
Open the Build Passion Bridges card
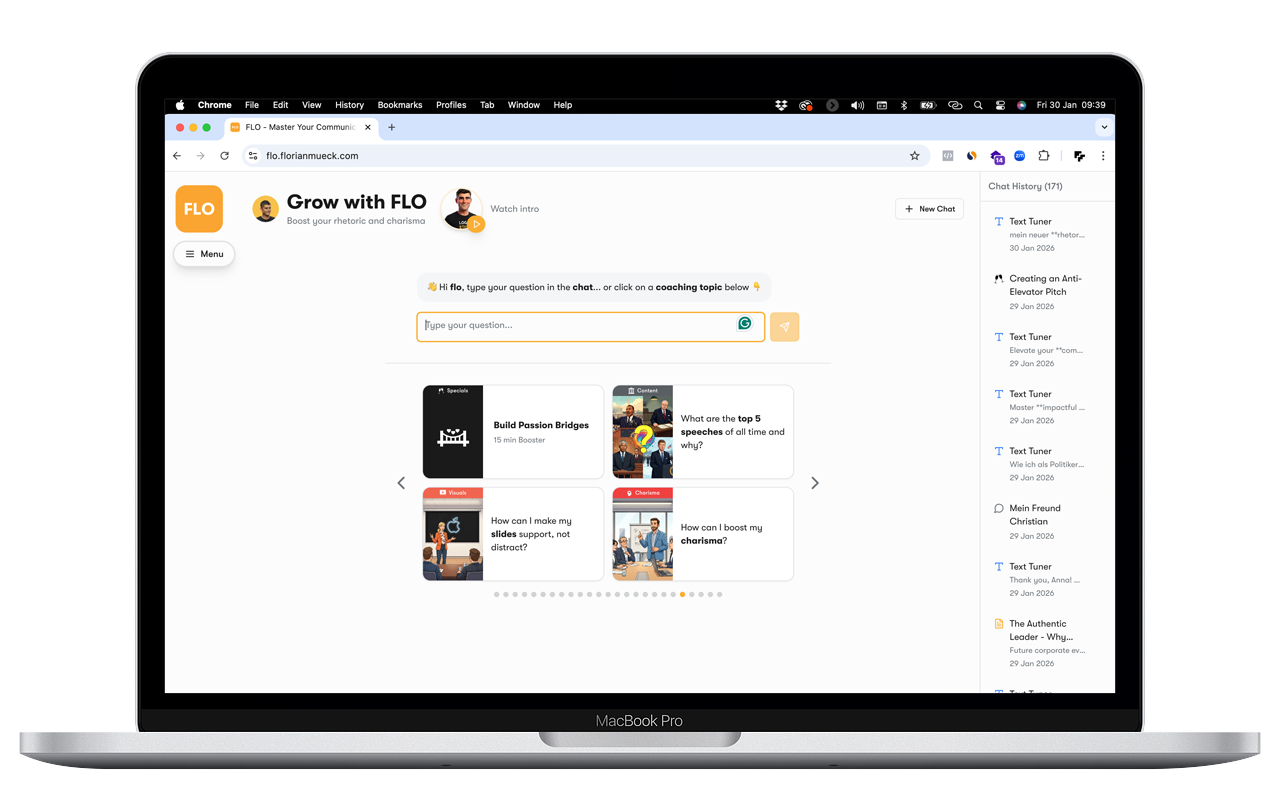pyautogui.click(x=513, y=432)
